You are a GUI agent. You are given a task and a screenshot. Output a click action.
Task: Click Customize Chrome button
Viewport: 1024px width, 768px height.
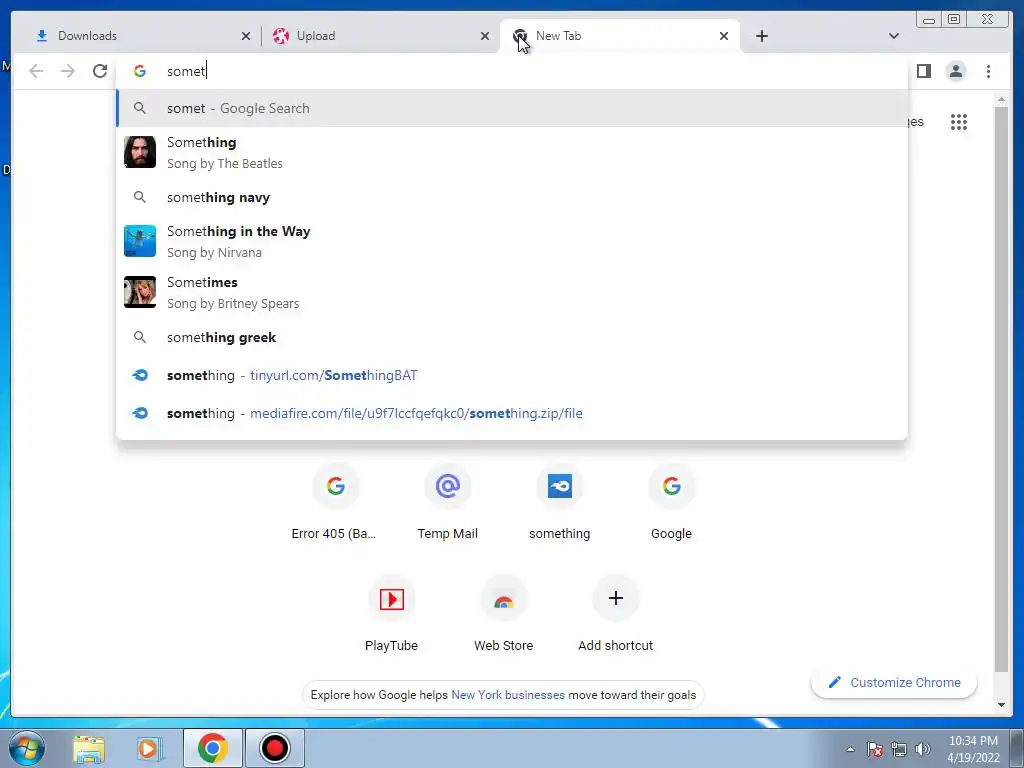(894, 682)
